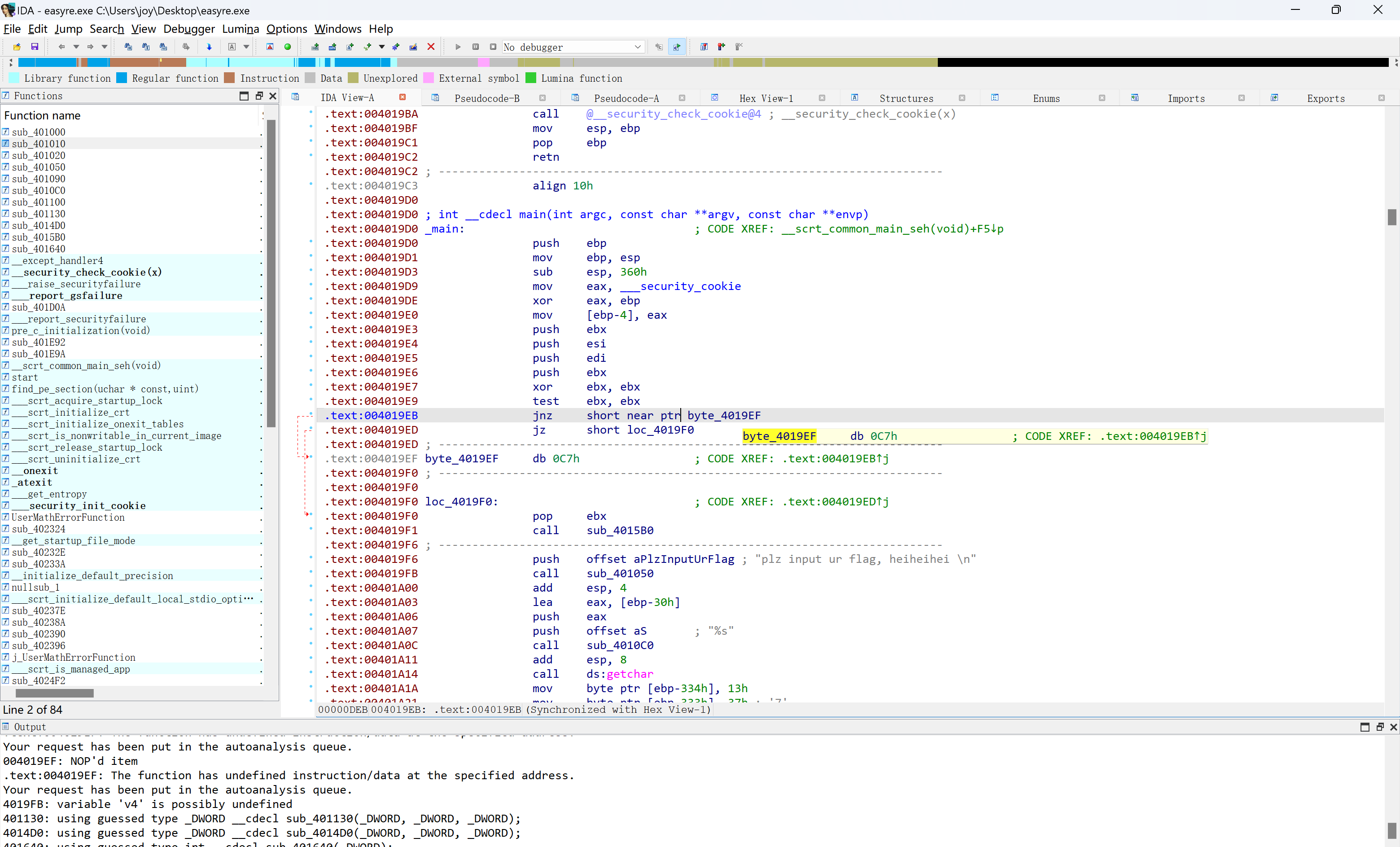Click the highlighted refresh-arrow icon after debugger box
The image size is (1400, 847).
point(677,47)
